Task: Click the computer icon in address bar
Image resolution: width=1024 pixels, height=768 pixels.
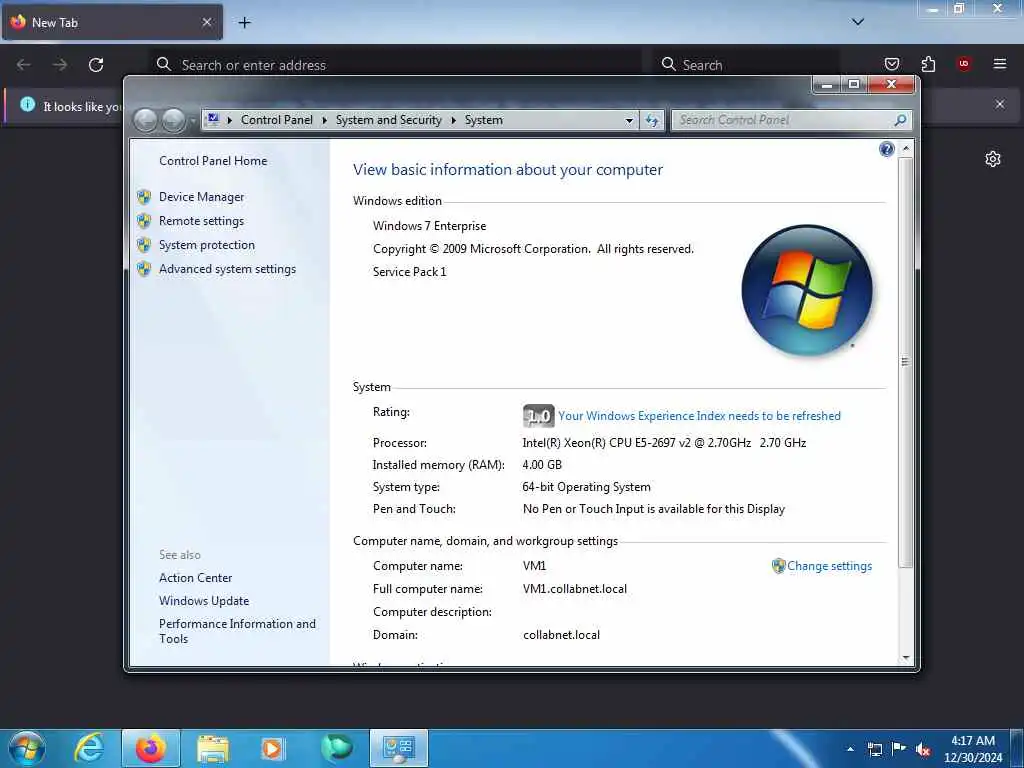Action: point(212,120)
